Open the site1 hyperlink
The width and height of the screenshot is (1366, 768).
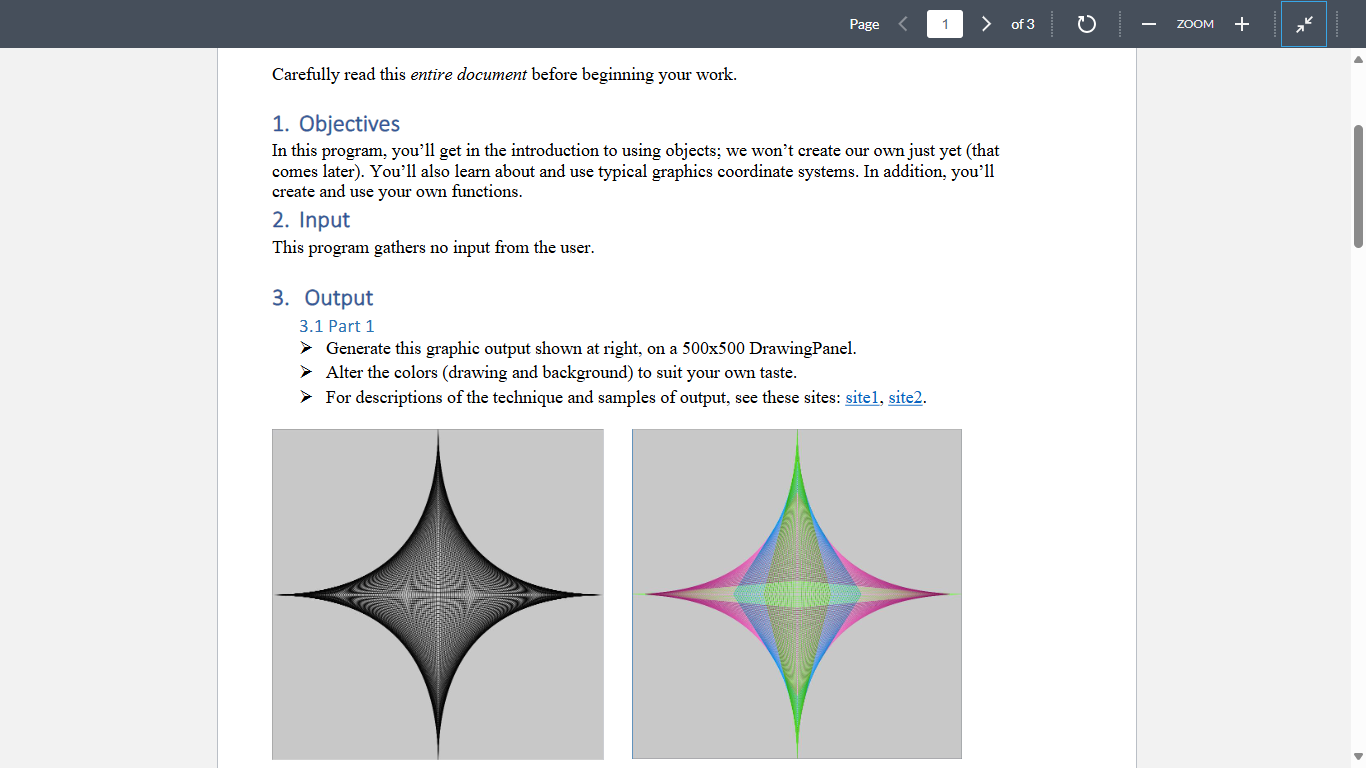(862, 398)
